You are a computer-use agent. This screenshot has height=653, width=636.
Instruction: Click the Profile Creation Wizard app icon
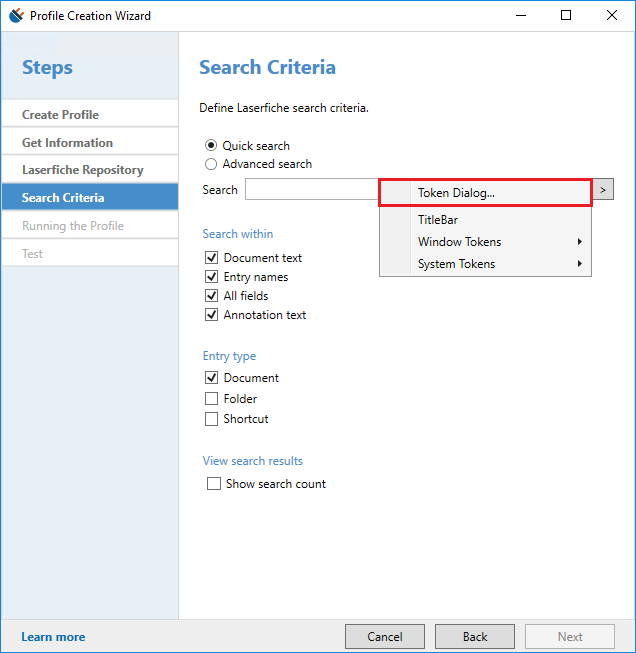pos(17,15)
